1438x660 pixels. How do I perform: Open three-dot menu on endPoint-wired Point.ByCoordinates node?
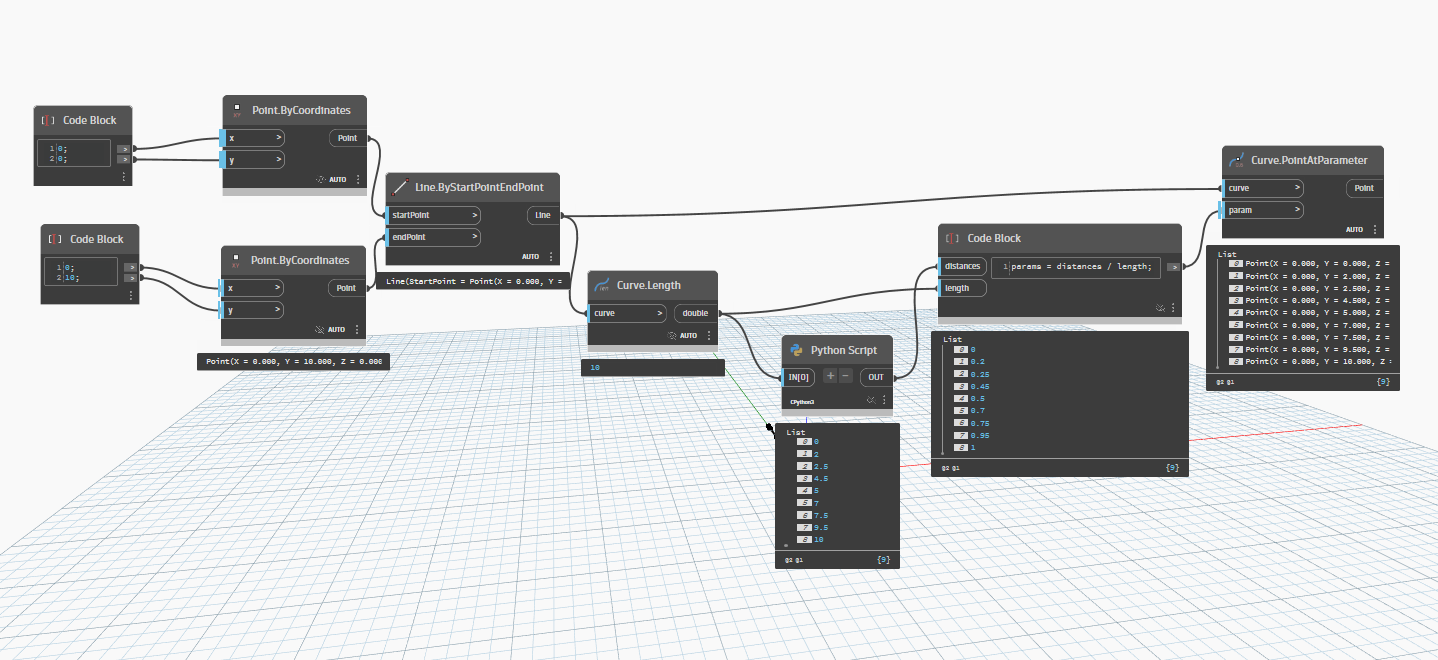click(357, 329)
